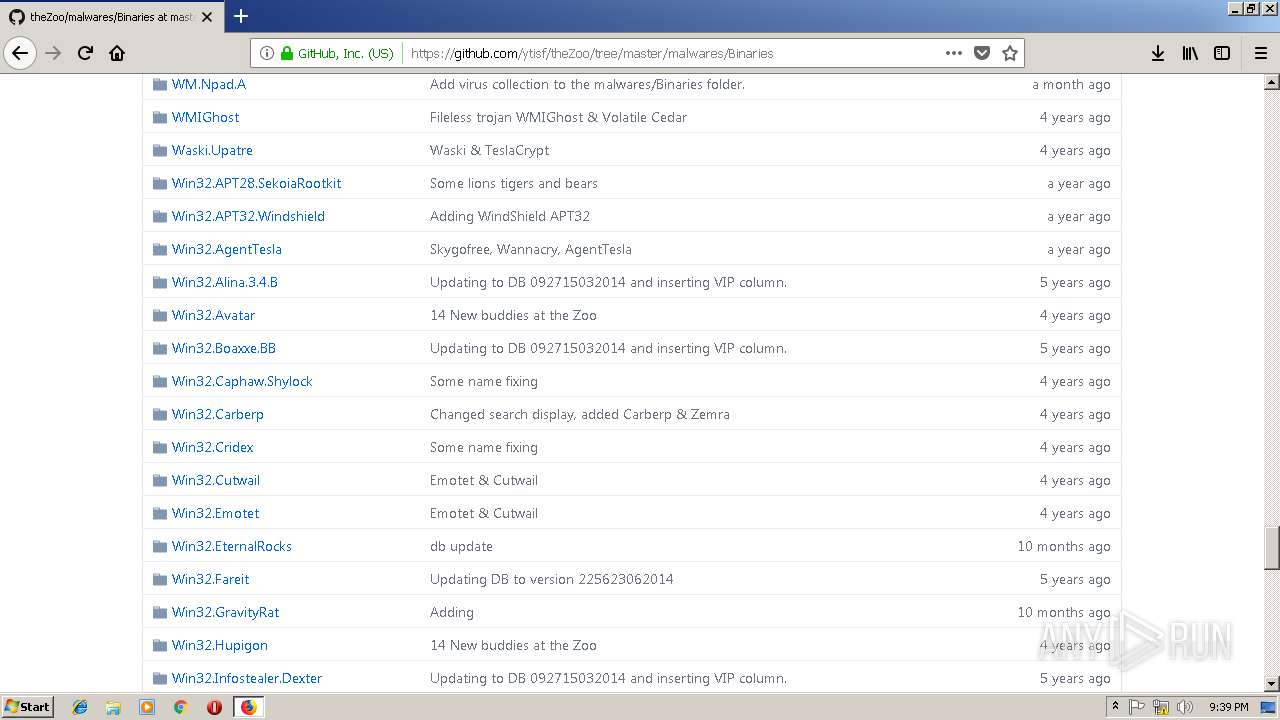Open the Win32.Emotet folder

(215, 513)
